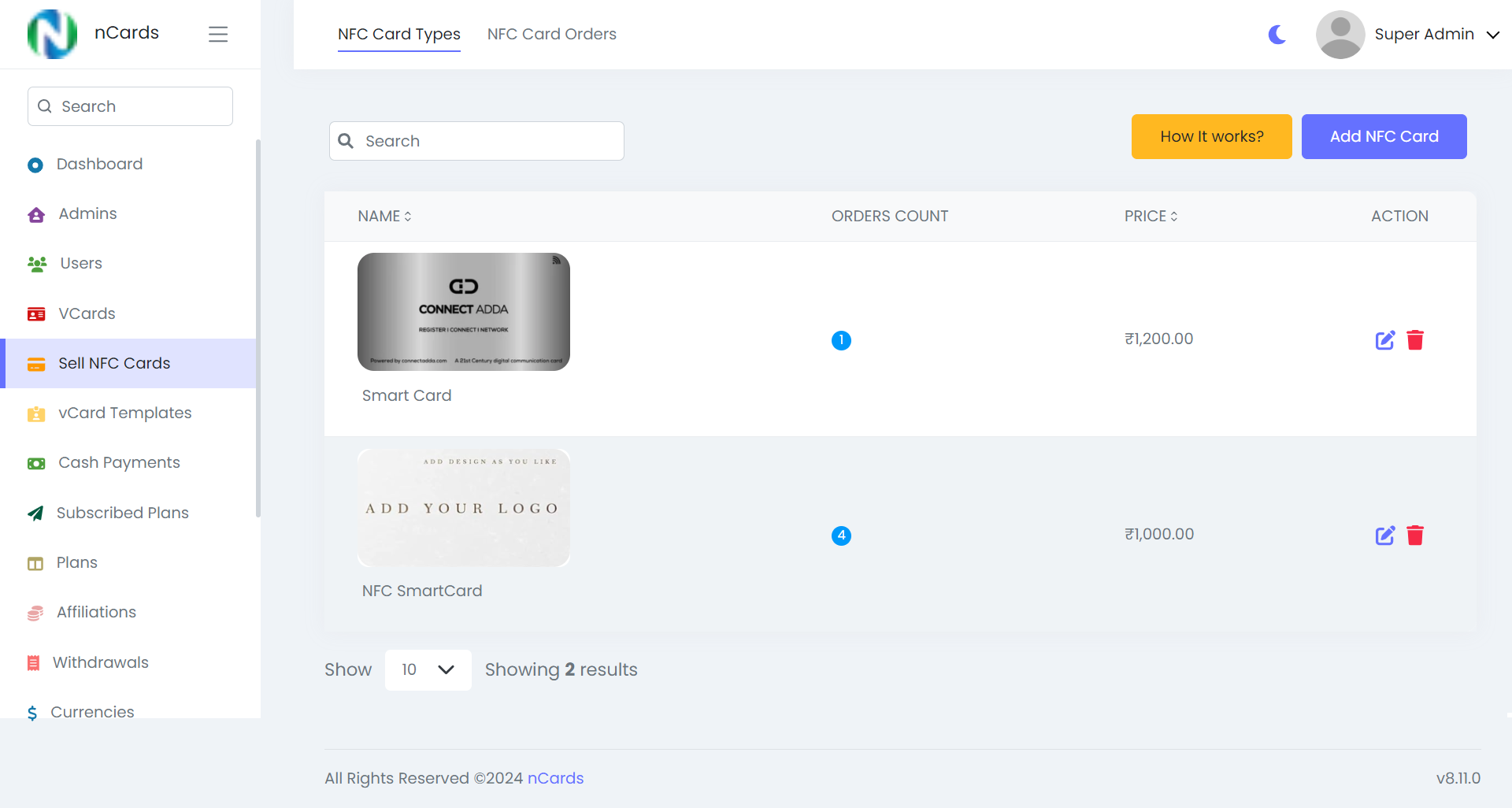Open the nCards link in the footer

coord(555,778)
